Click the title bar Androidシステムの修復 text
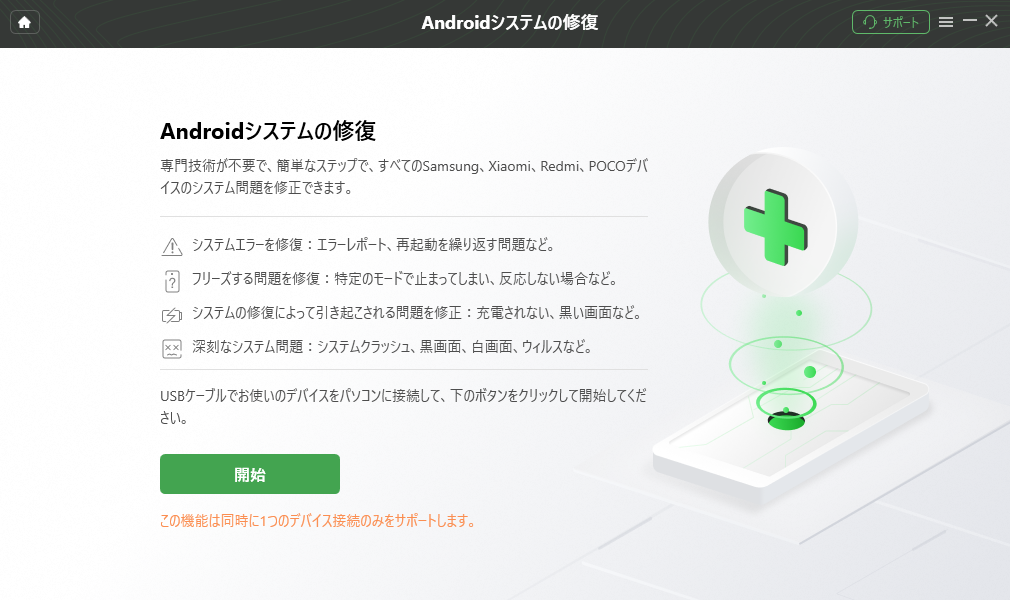This screenshot has width=1010, height=600. [510, 23]
